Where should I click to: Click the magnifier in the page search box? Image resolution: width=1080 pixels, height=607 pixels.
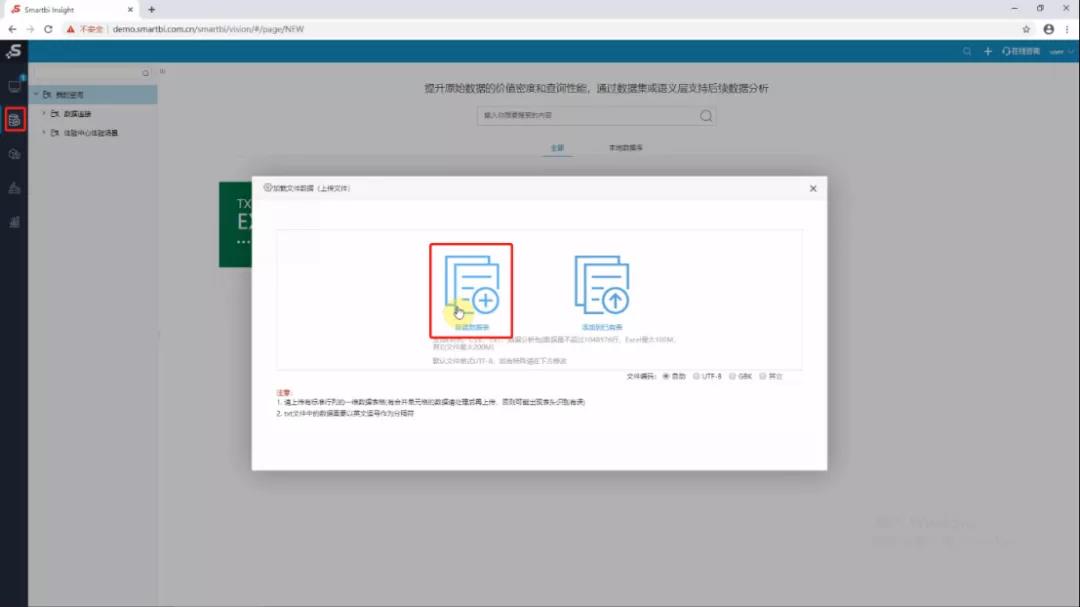pyautogui.click(x=706, y=116)
